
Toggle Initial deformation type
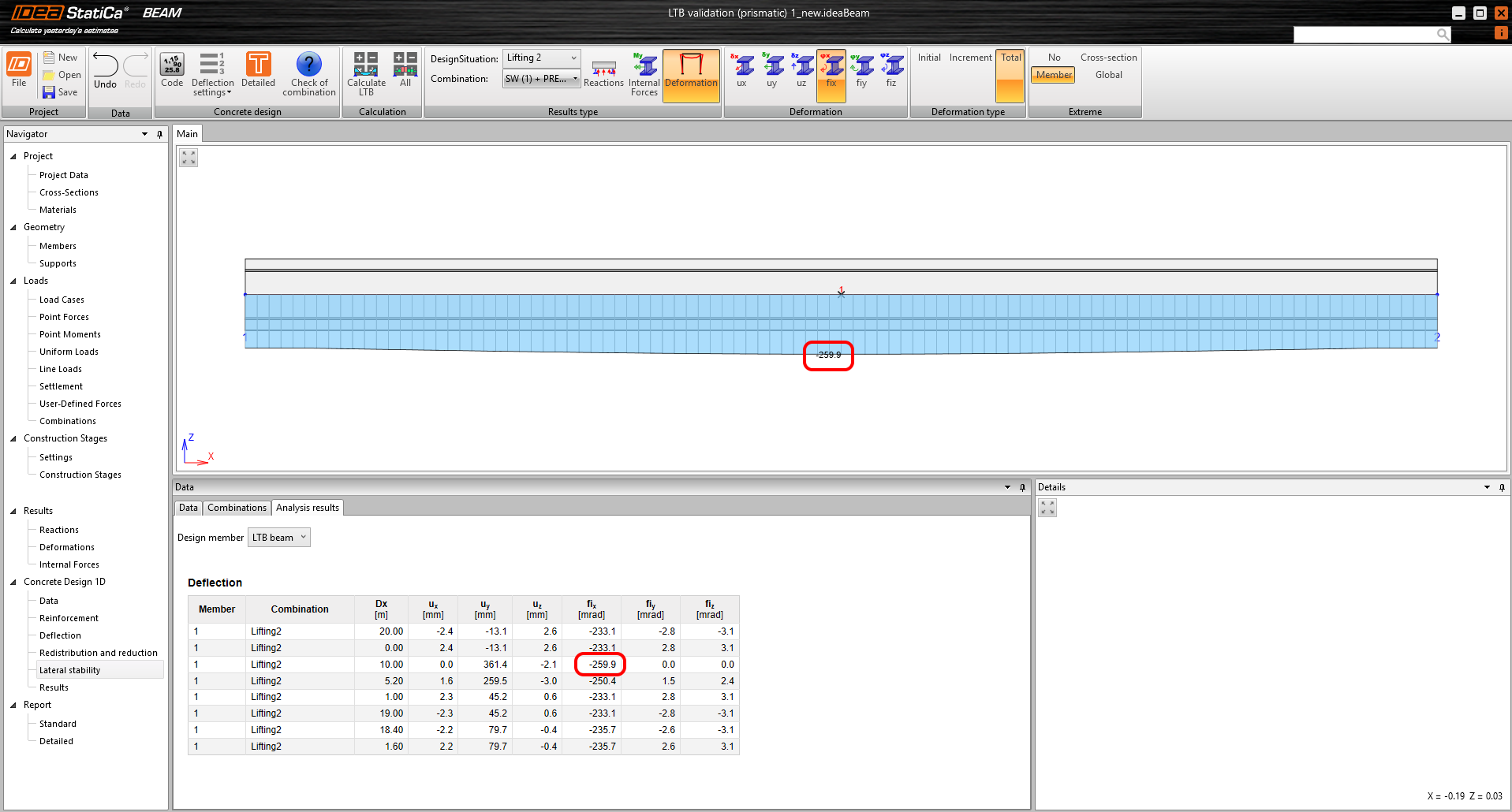tap(929, 58)
